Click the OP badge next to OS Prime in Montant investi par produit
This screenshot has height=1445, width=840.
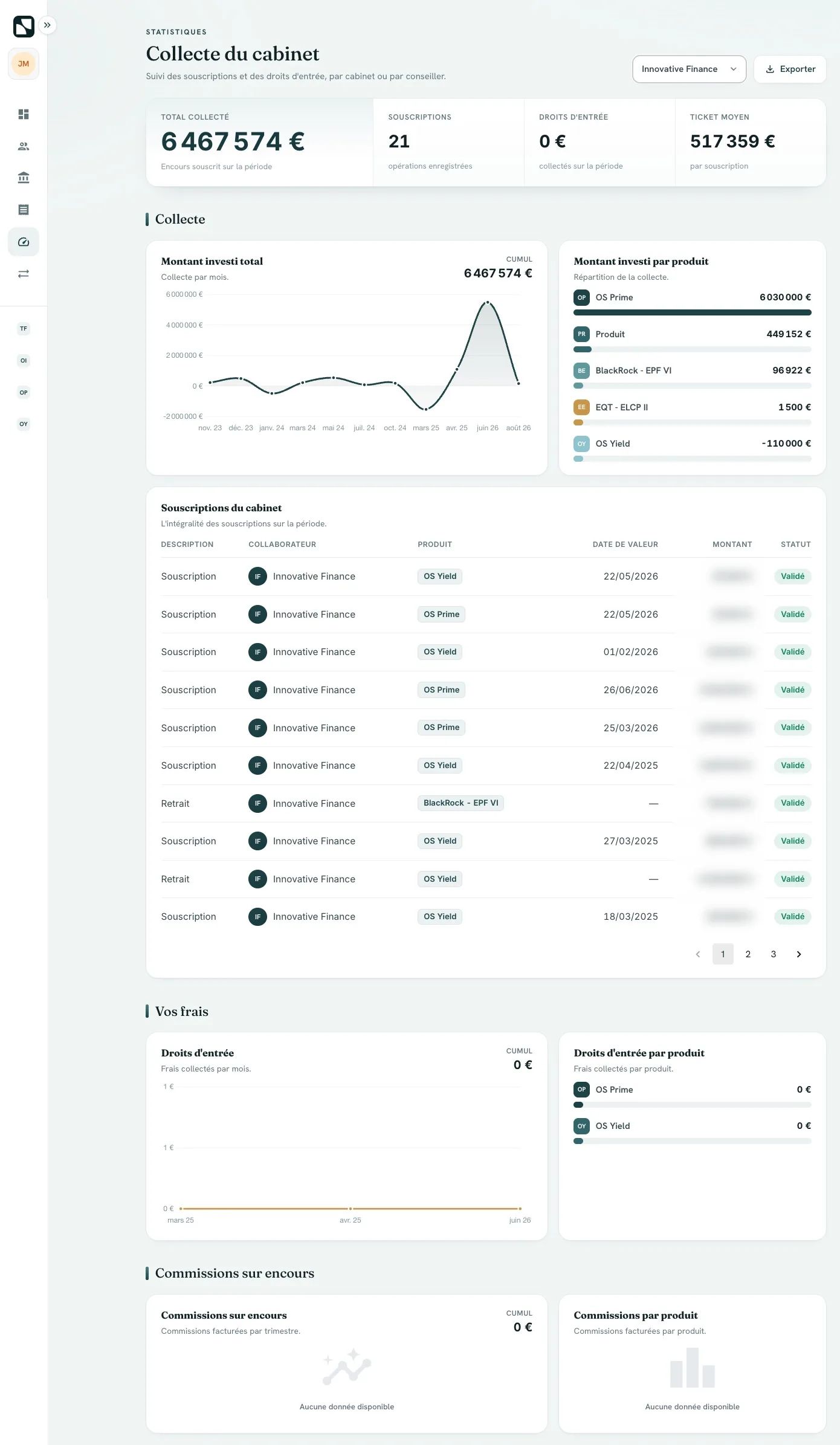pos(581,297)
